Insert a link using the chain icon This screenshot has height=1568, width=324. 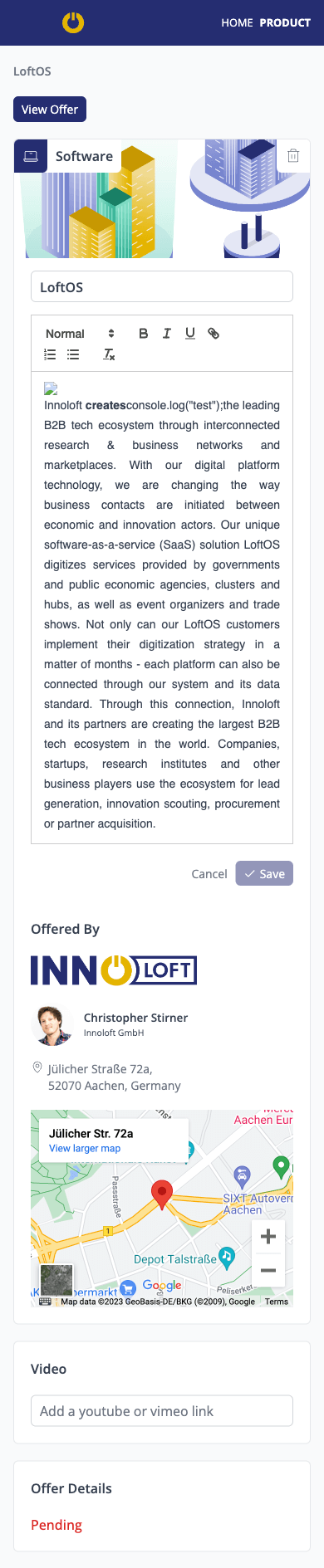(214, 333)
